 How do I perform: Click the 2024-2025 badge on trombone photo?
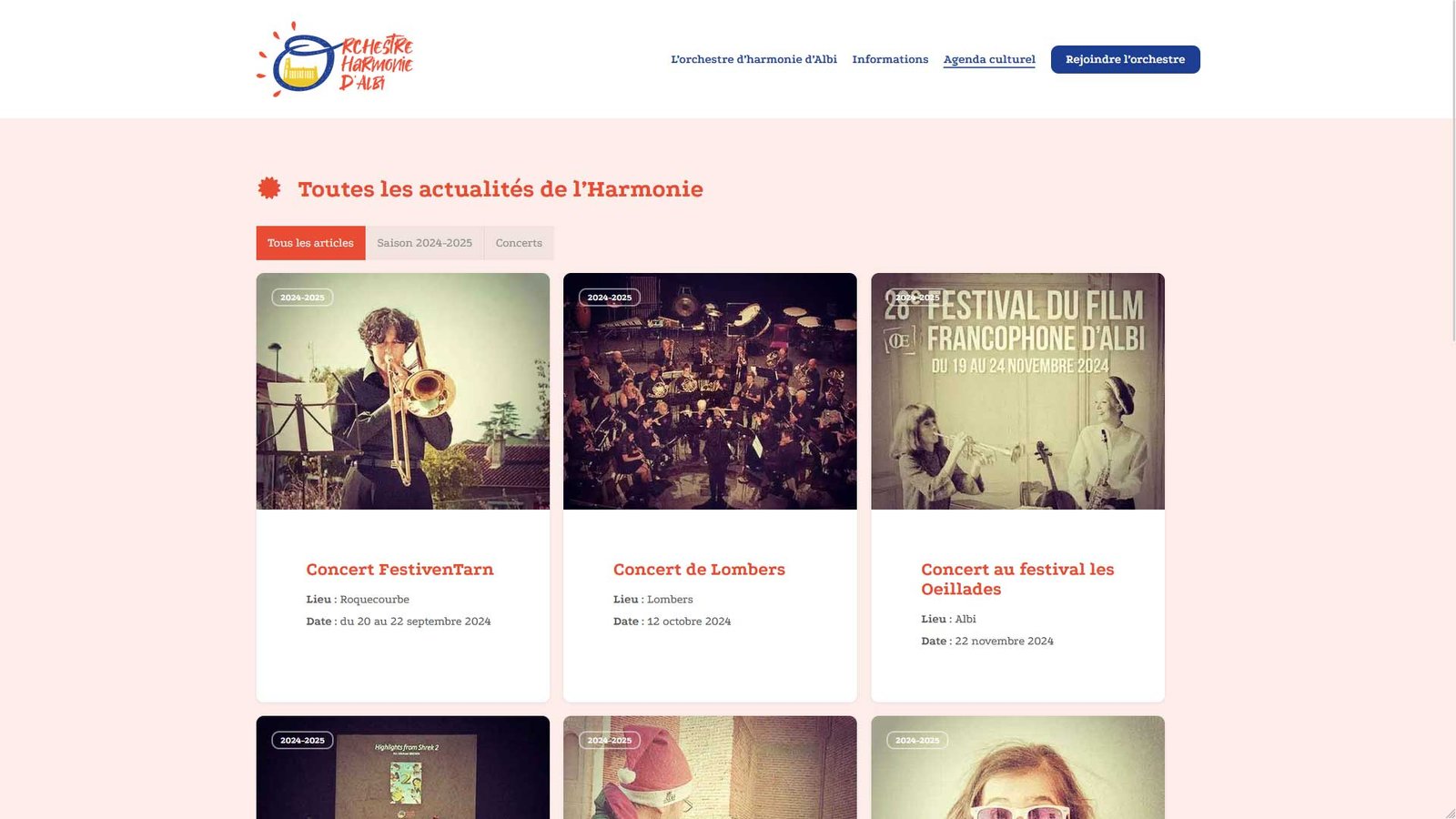click(x=302, y=298)
